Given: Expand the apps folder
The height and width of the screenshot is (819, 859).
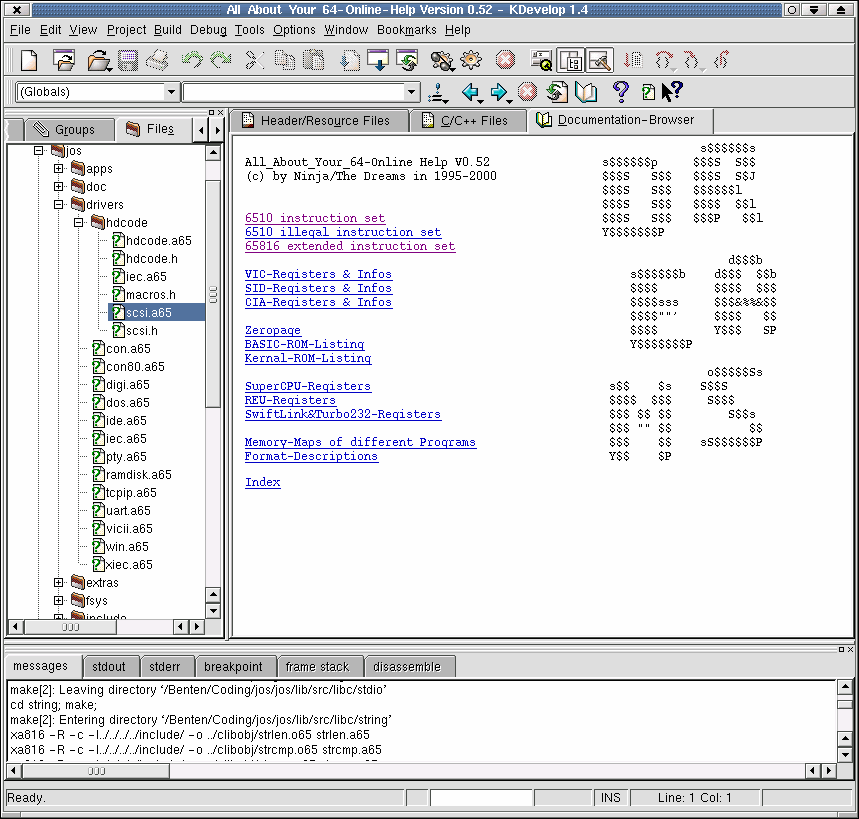Looking at the screenshot, I should click(59, 168).
